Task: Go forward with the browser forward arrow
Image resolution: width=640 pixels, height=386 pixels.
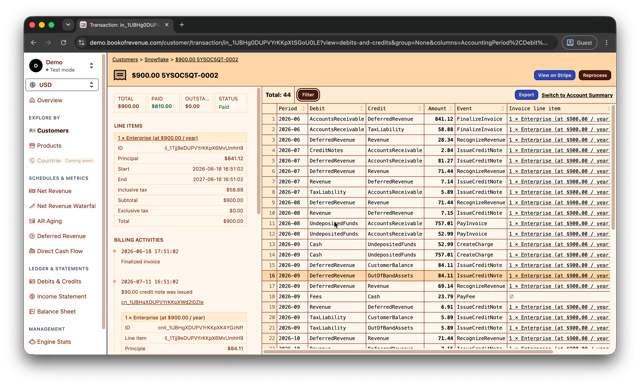Action: (x=48, y=42)
